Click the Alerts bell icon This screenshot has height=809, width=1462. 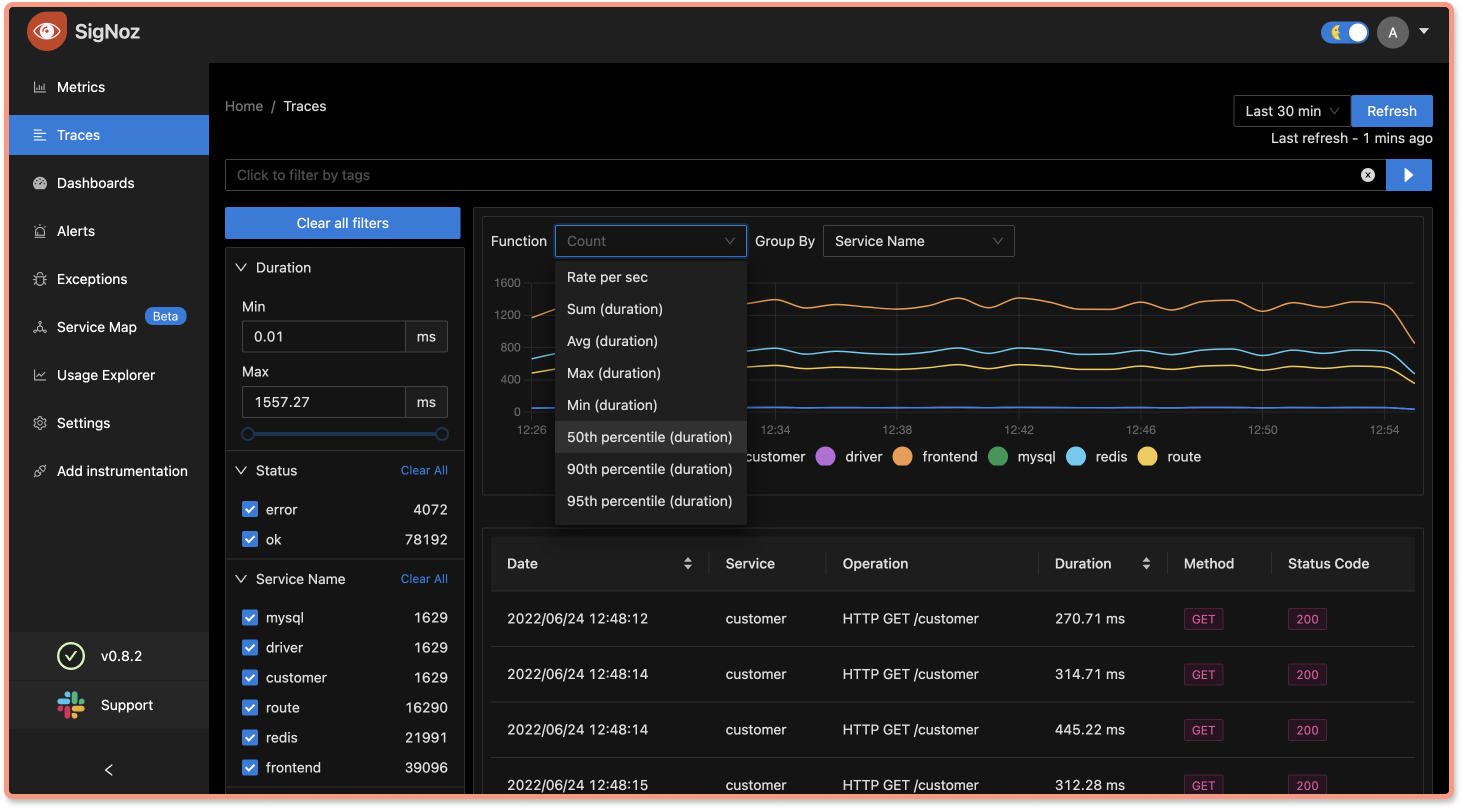[x=40, y=231]
